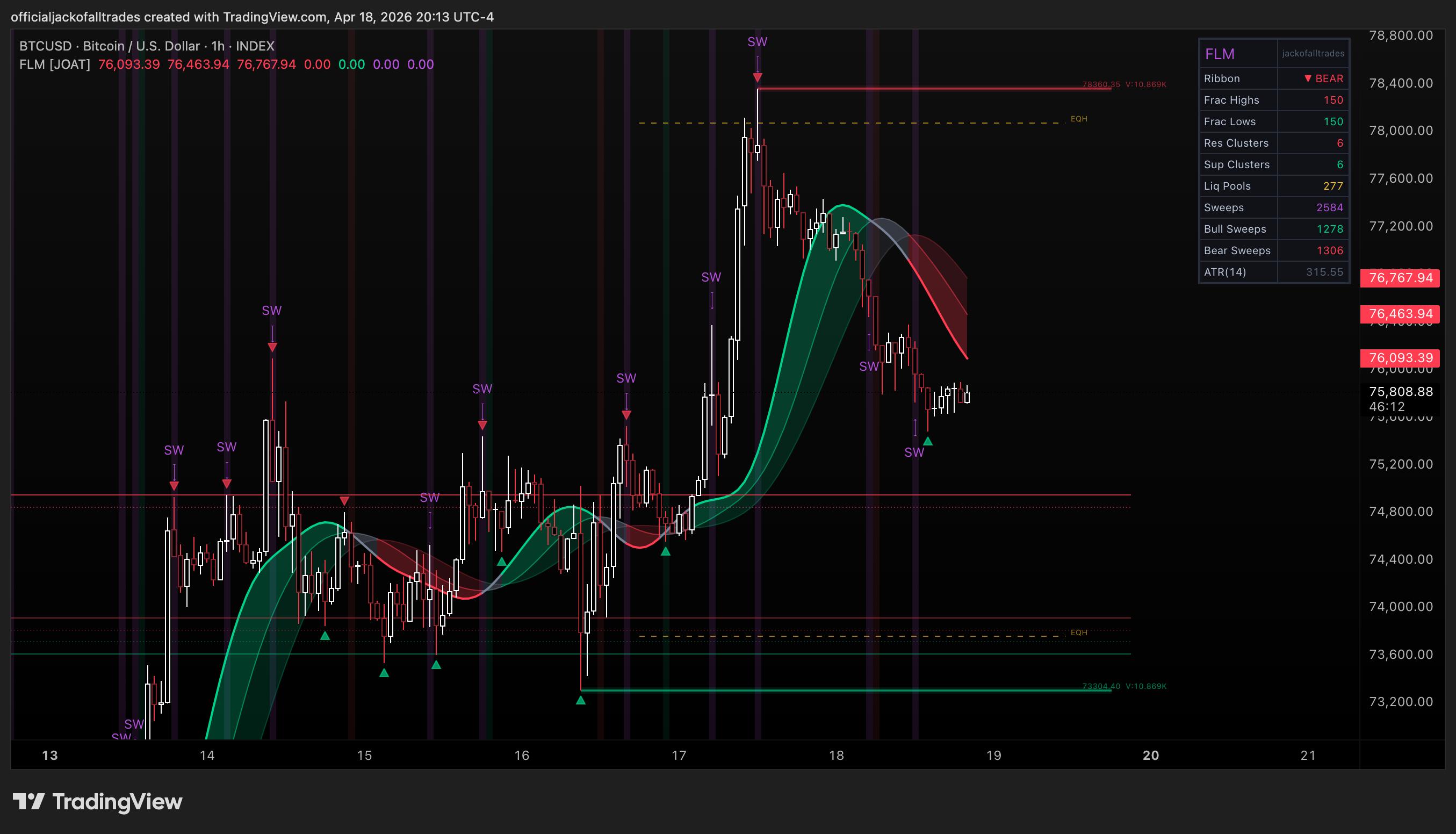Image resolution: width=1456 pixels, height=834 pixels.
Task: Click the green triangle above the SW label near the 18th
Action: coord(927,441)
